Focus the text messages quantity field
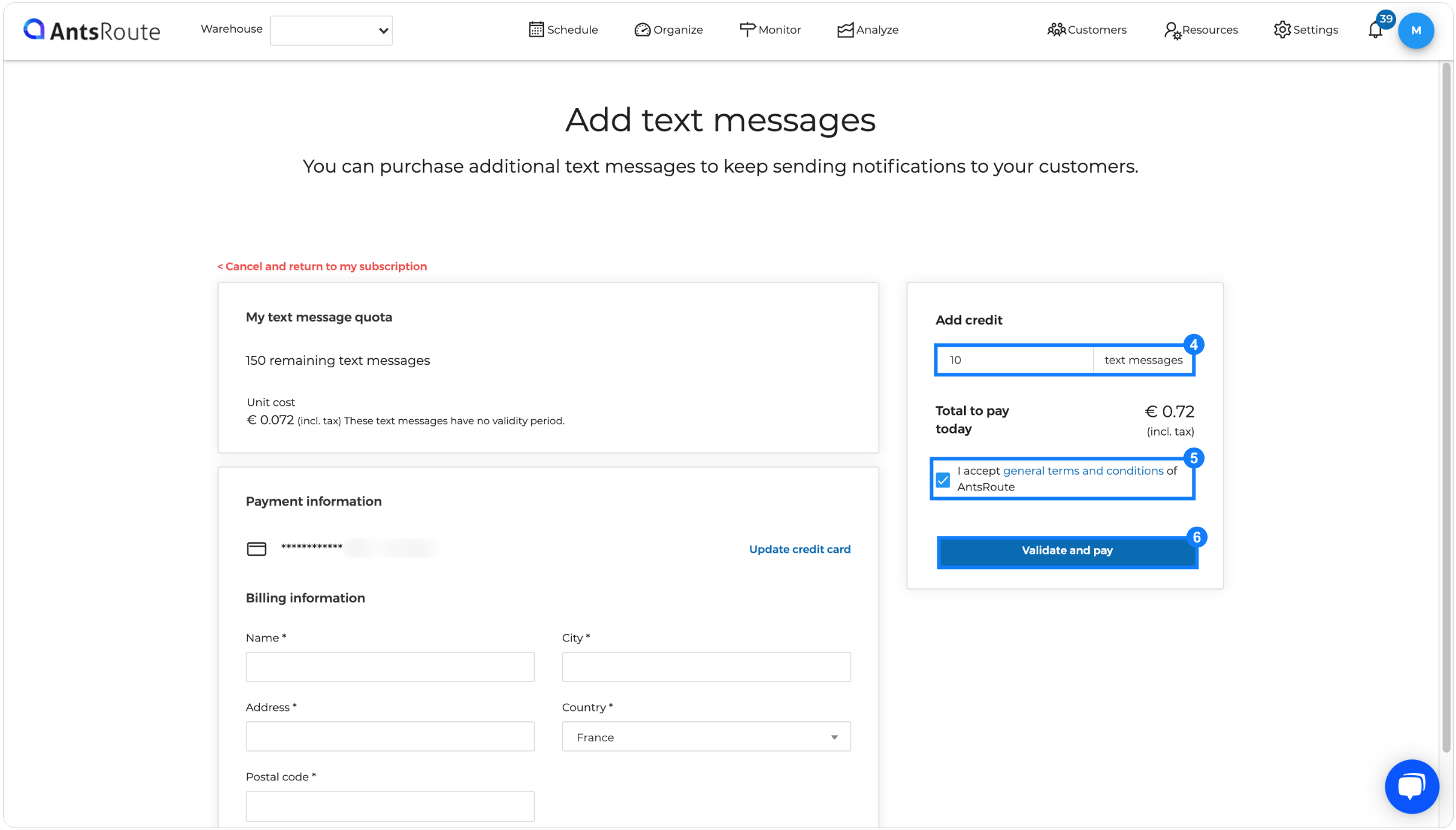The height and width of the screenshot is (830, 1456). coord(1014,360)
